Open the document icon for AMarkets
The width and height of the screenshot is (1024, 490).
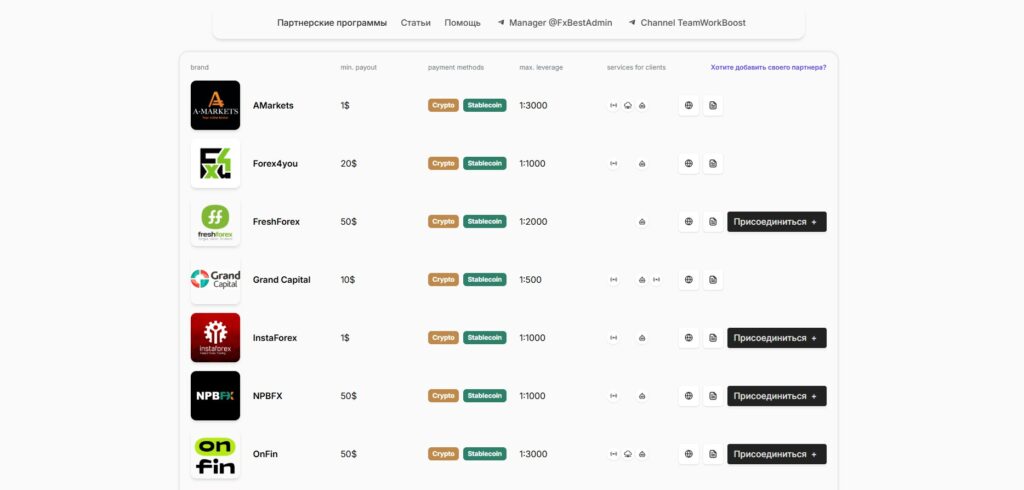tap(712, 105)
